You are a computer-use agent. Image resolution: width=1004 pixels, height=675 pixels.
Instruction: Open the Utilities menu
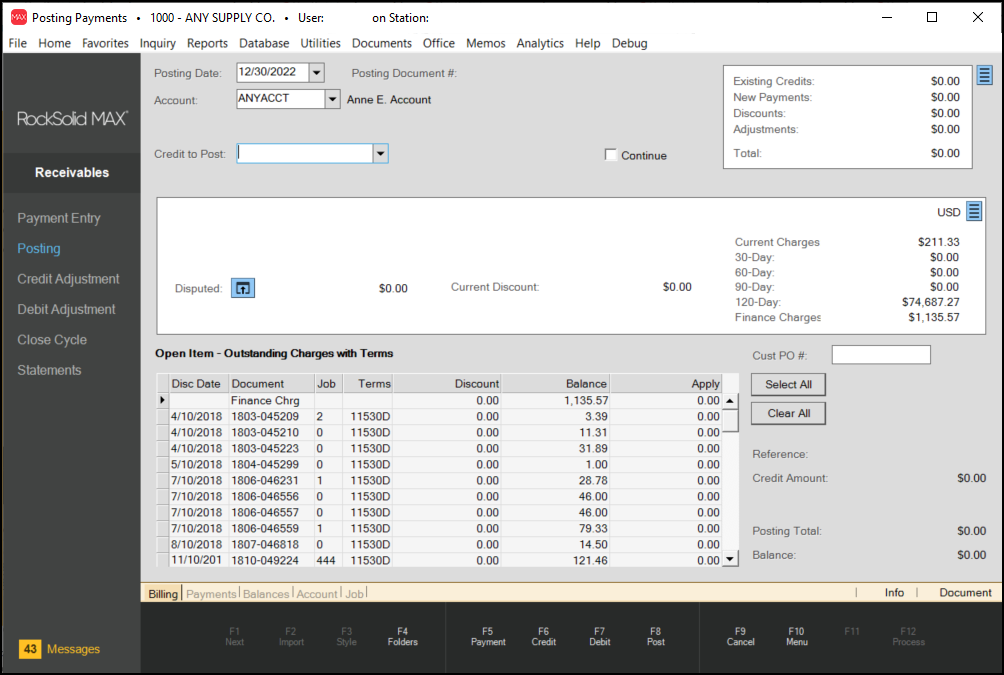coord(320,43)
